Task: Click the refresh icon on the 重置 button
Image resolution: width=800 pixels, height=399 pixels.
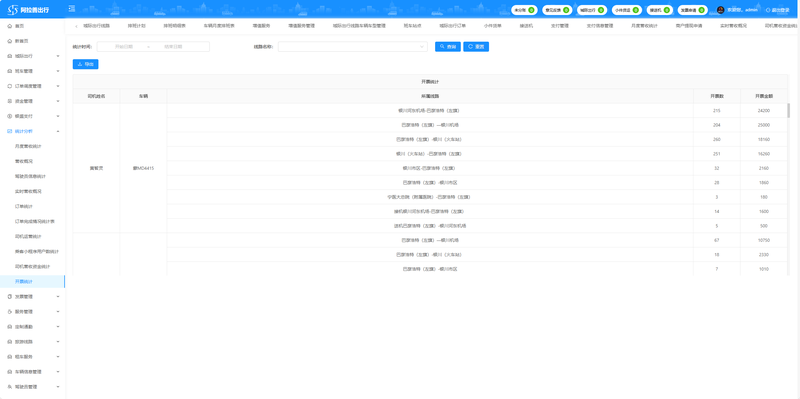Action: tap(470, 46)
